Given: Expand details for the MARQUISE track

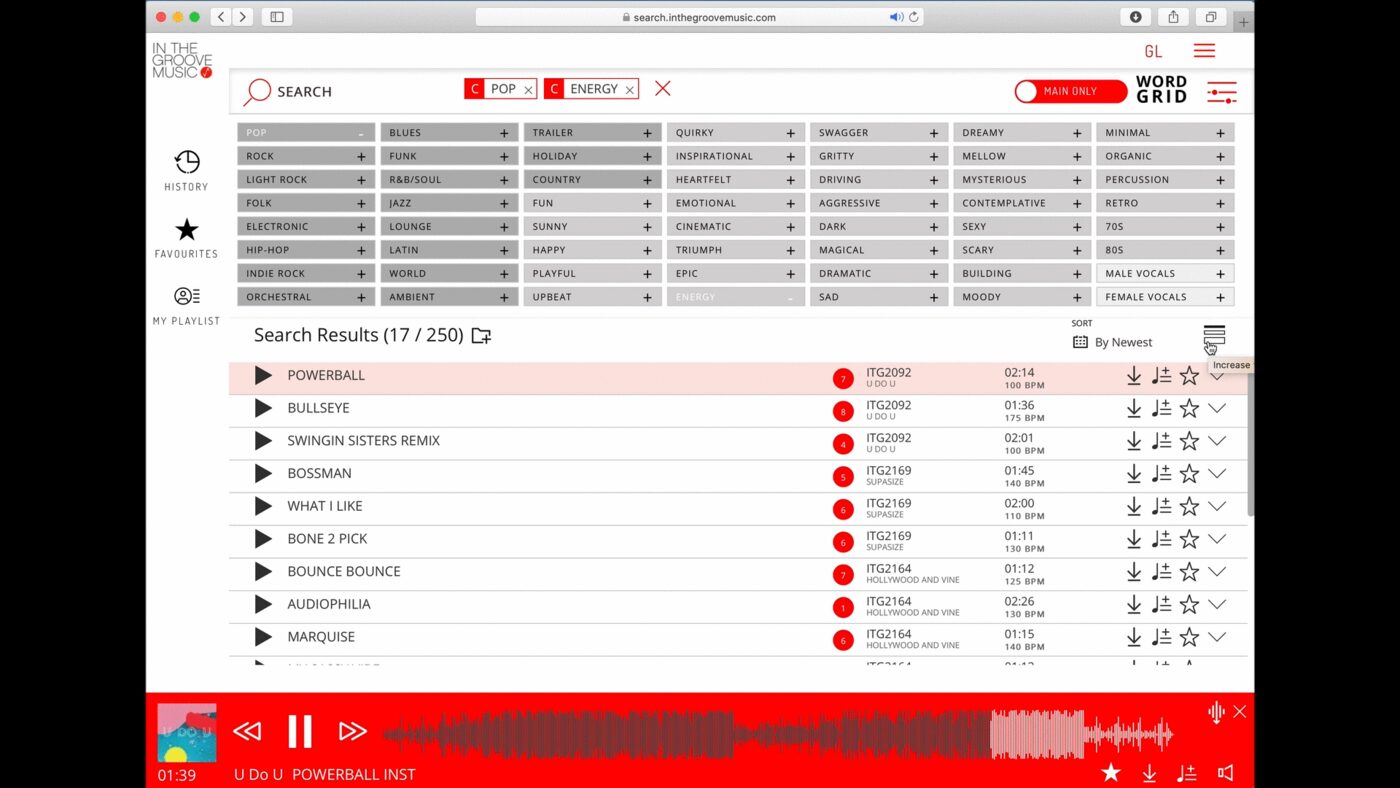Looking at the screenshot, I should (1217, 637).
